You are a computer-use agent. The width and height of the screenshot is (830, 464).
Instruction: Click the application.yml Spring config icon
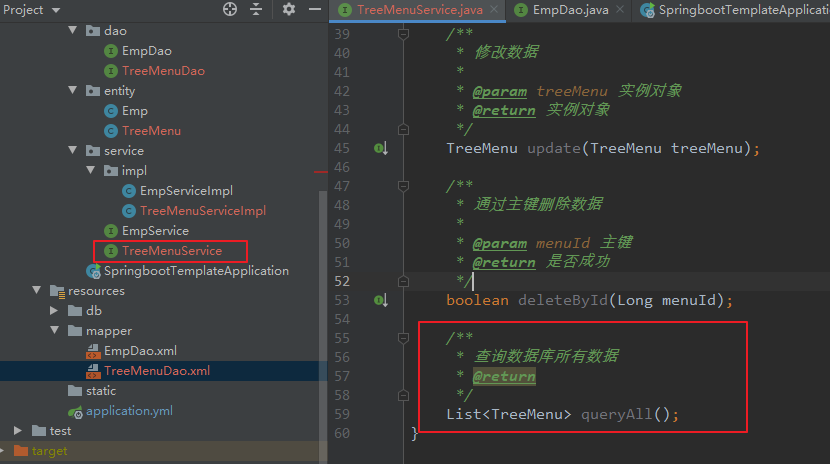click(x=75, y=411)
